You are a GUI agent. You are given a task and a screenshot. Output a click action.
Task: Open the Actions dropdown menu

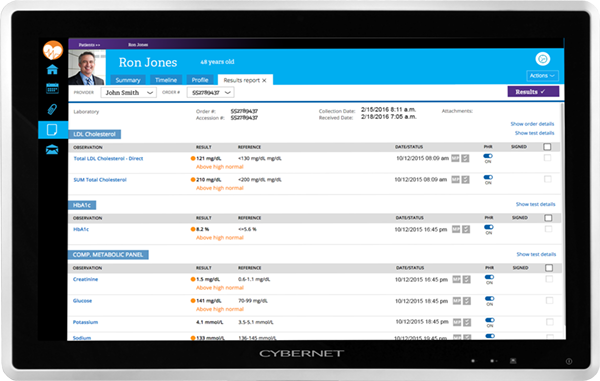[x=542, y=76]
